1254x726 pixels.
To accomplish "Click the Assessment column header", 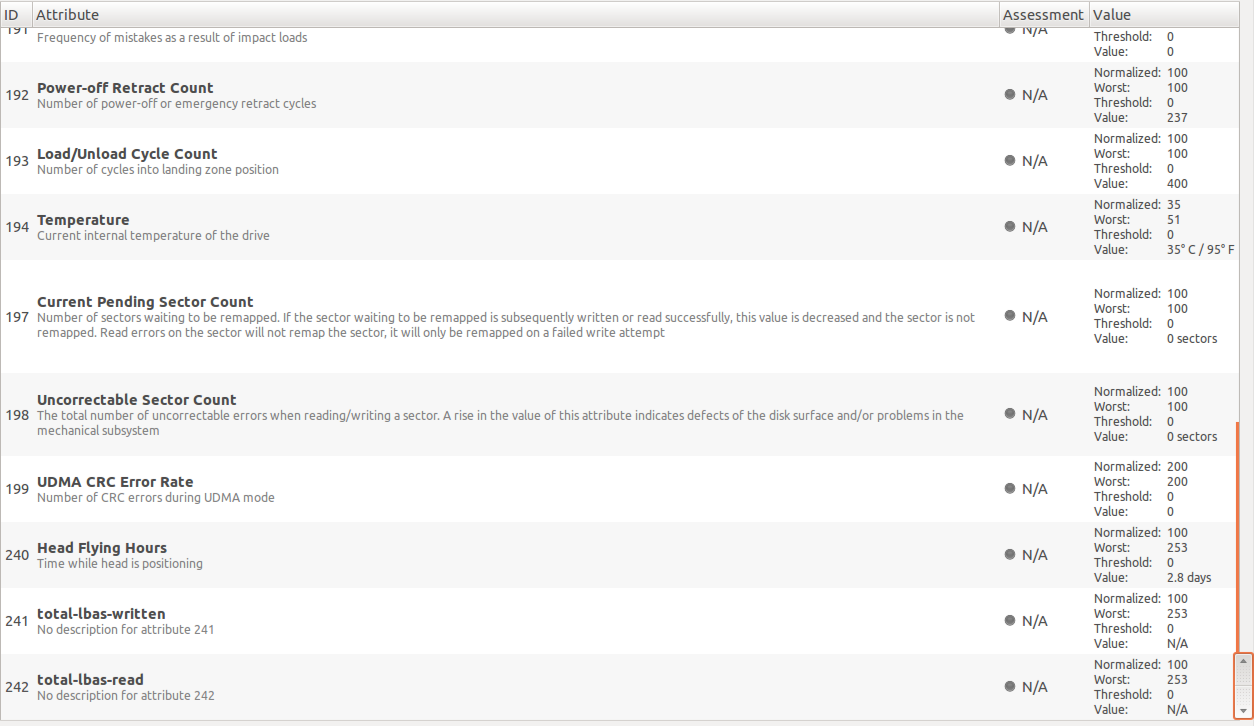I will pos(1043,15).
